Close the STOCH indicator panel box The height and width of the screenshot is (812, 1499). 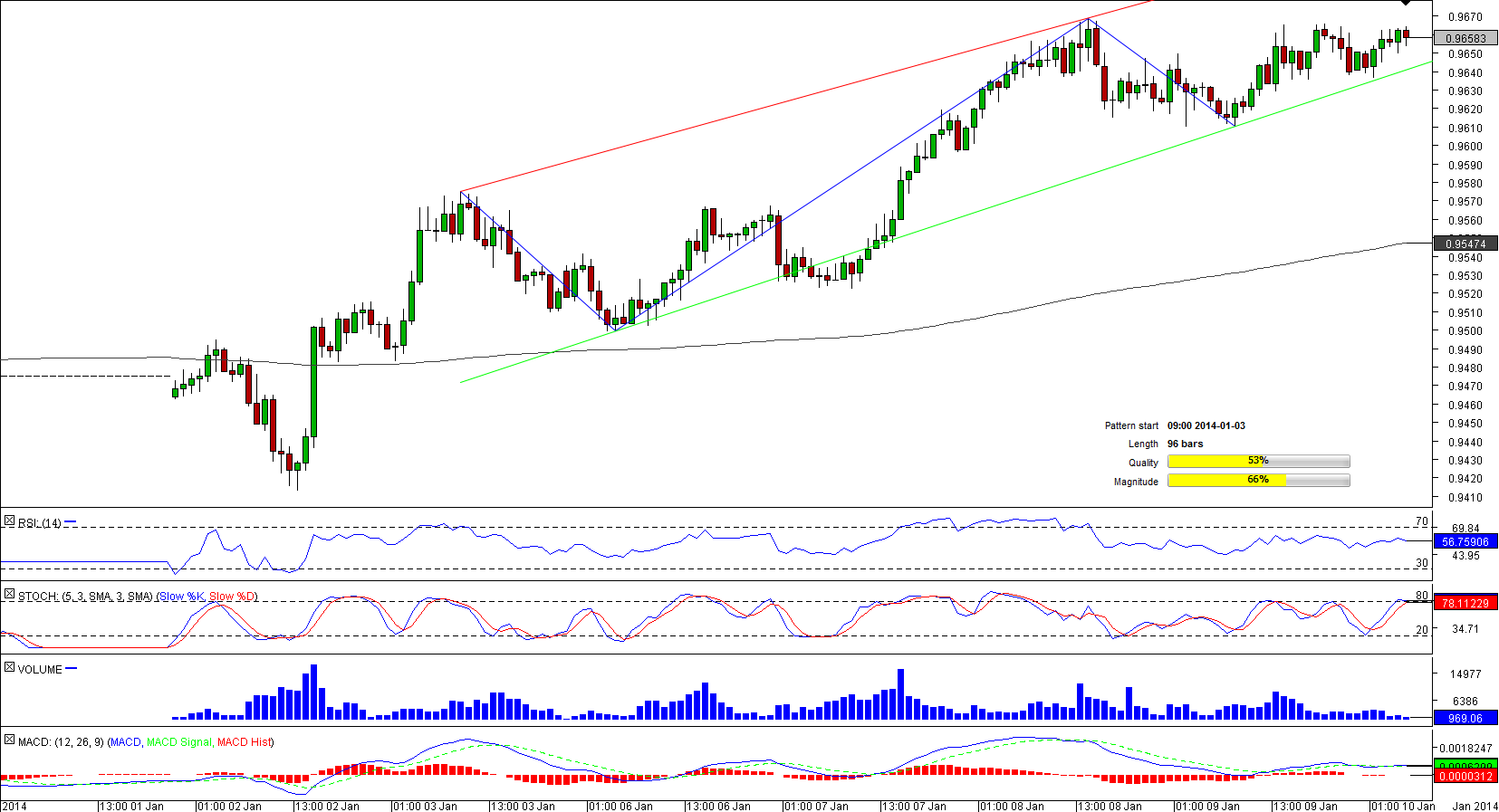point(9,595)
